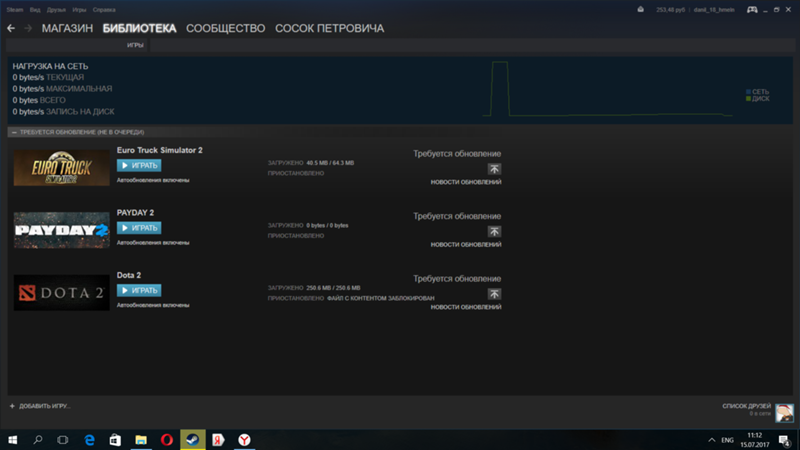Open the СООБЩЕСТВО tab
This screenshot has height=450, width=800.
[x=226, y=29]
